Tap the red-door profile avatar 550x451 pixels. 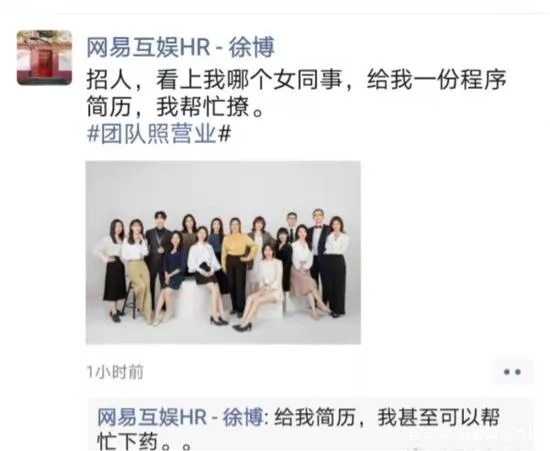click(44, 58)
